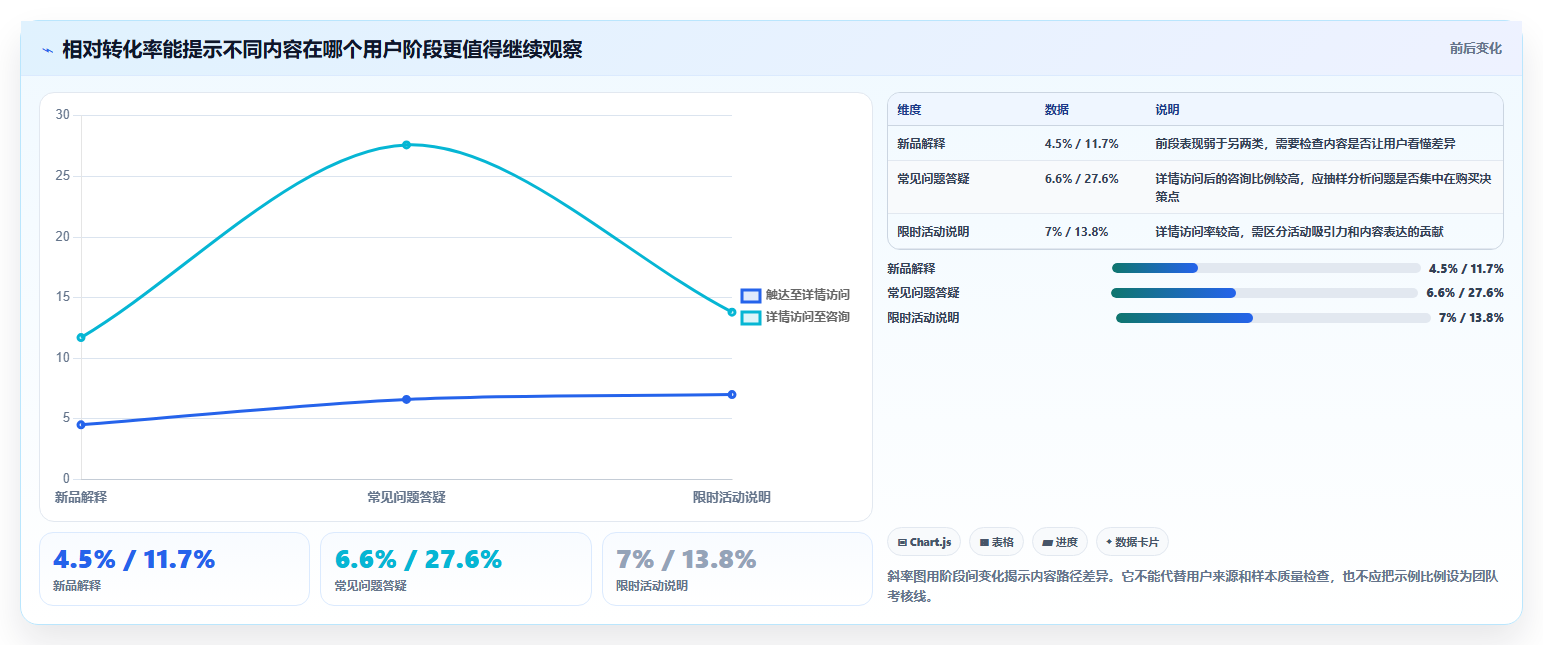Click the lightning icon beside the title
The height and width of the screenshot is (645, 1543).
(x=47, y=50)
